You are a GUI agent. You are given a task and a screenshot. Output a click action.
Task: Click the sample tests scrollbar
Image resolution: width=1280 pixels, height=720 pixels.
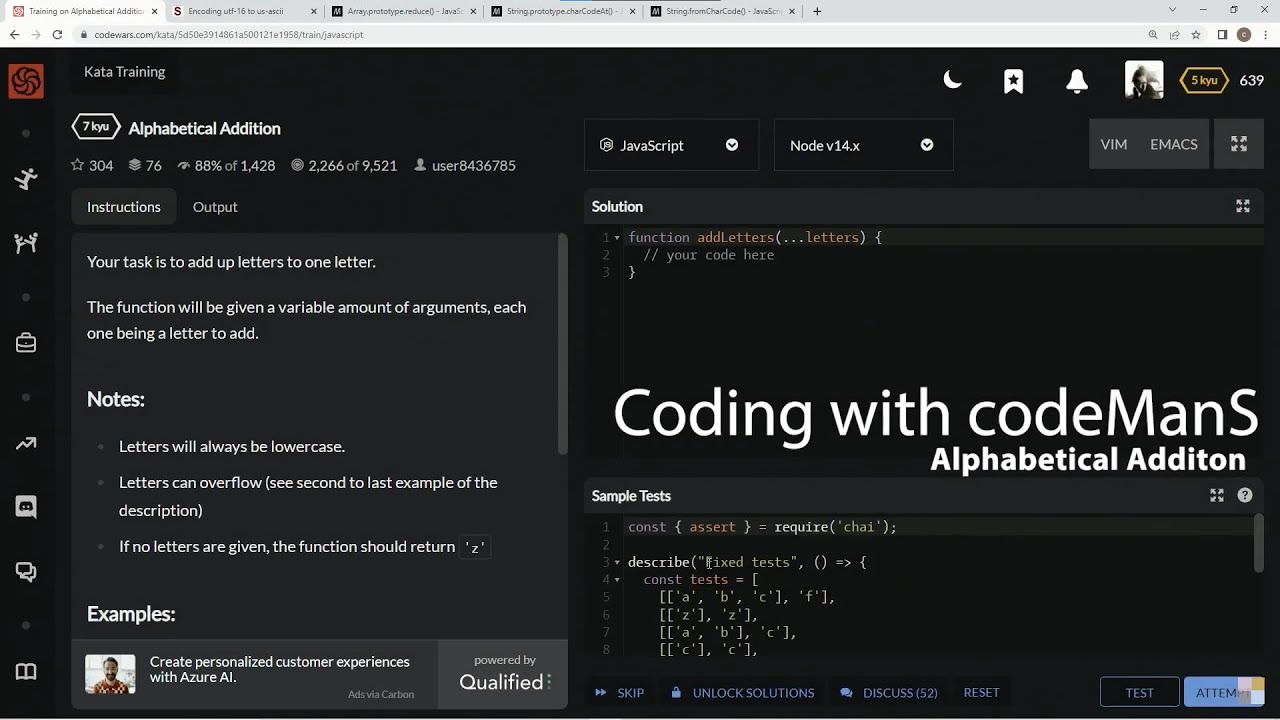[x=1259, y=543]
